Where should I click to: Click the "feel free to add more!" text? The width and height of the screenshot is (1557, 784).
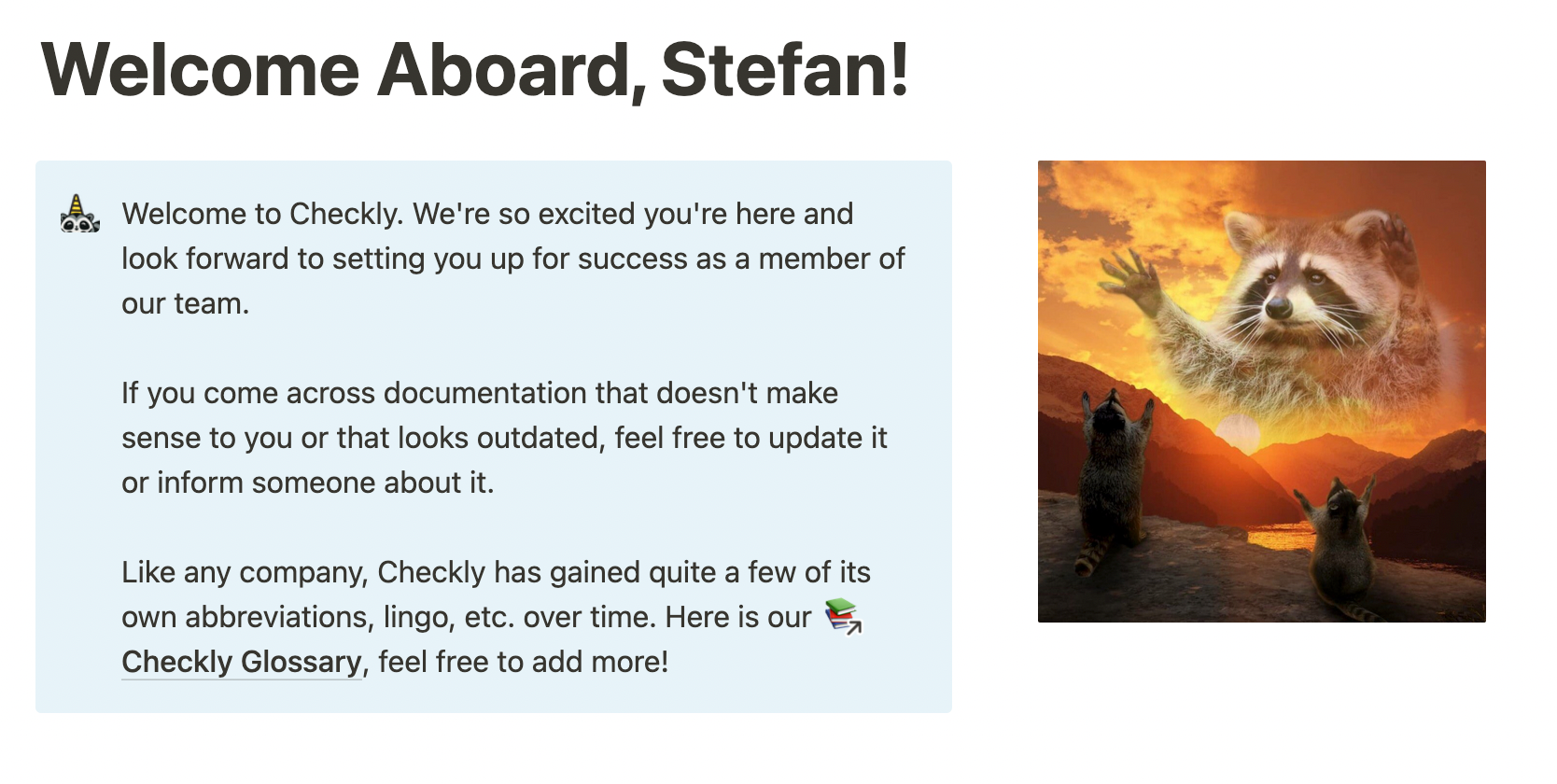point(523,662)
